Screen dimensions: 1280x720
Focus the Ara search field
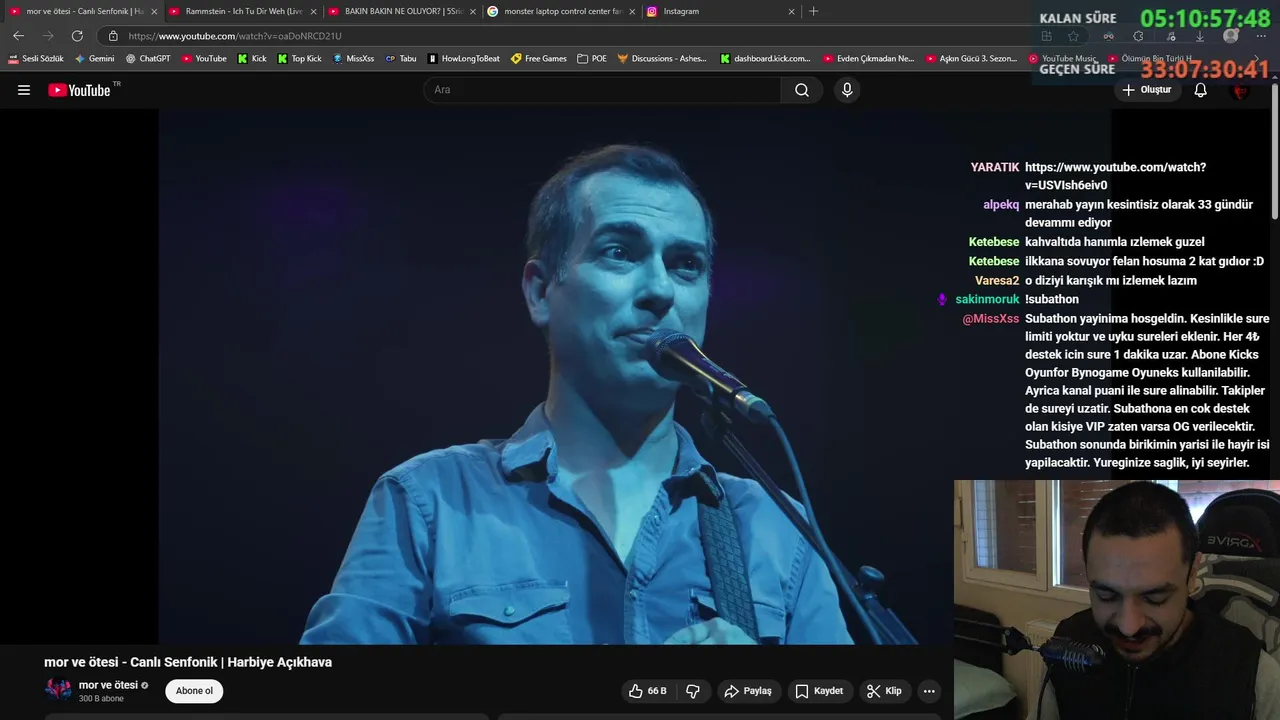(x=602, y=90)
